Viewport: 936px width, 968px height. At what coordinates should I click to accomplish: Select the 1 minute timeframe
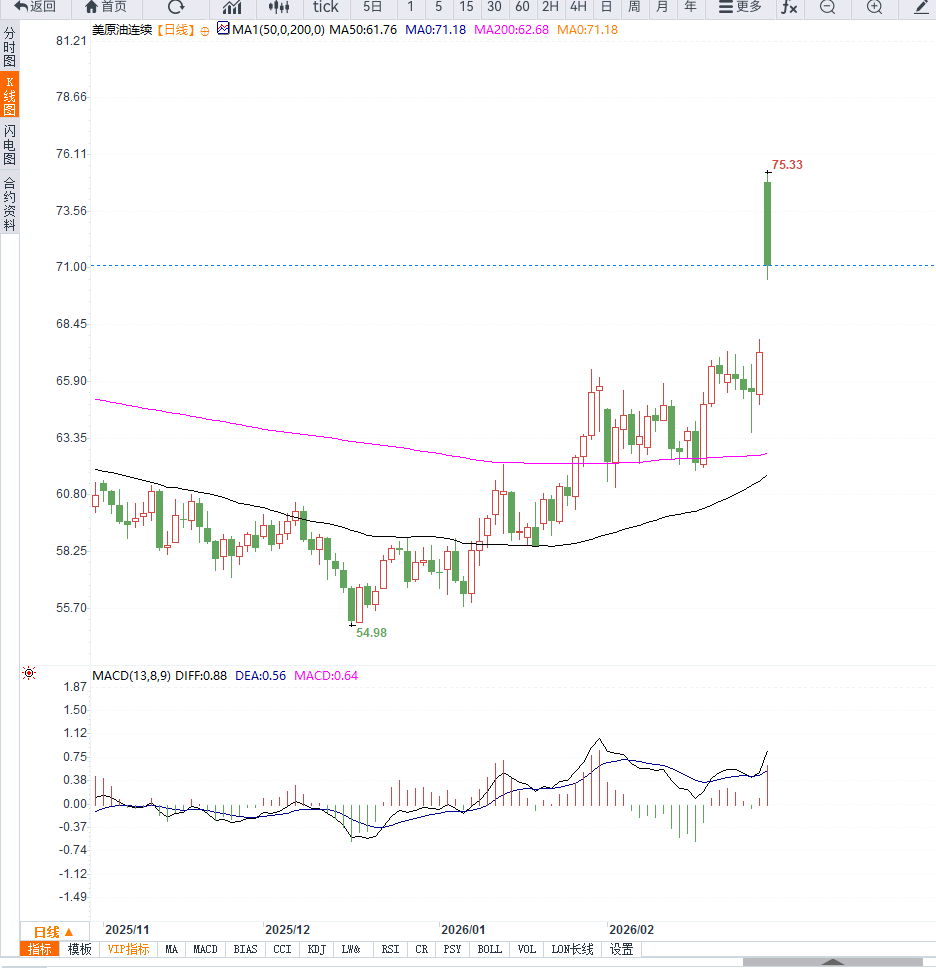pos(410,7)
